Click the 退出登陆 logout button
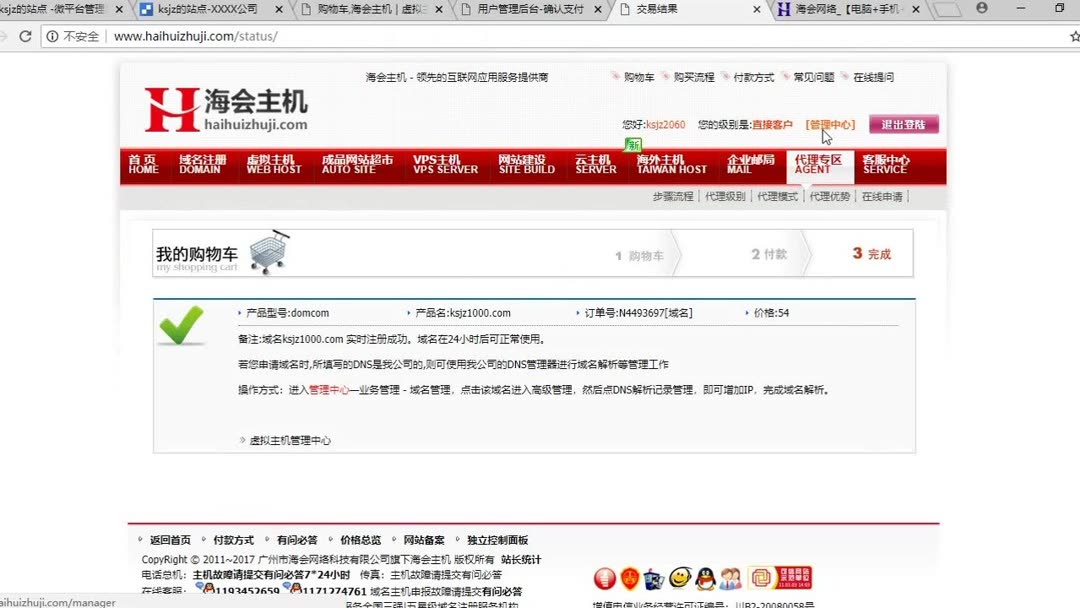The width and height of the screenshot is (1080, 608). pyautogui.click(x=903, y=124)
